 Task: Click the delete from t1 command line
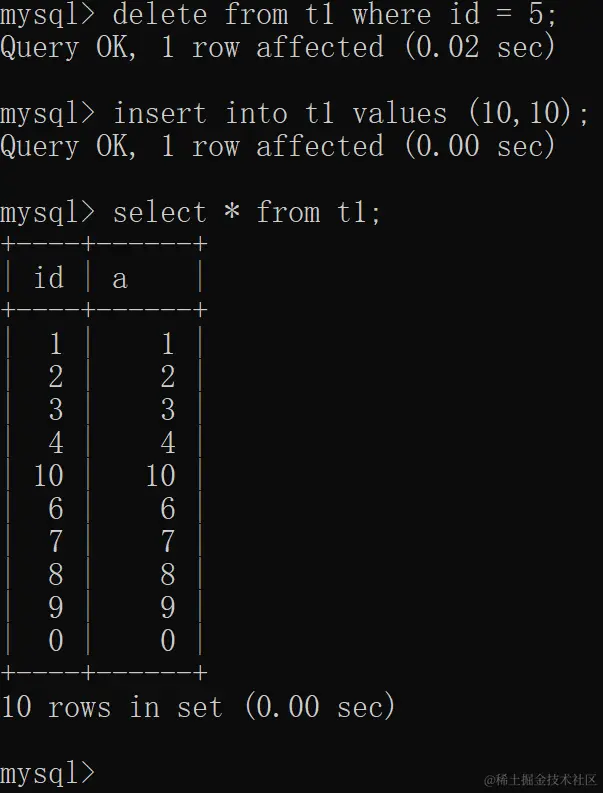tap(278, 15)
